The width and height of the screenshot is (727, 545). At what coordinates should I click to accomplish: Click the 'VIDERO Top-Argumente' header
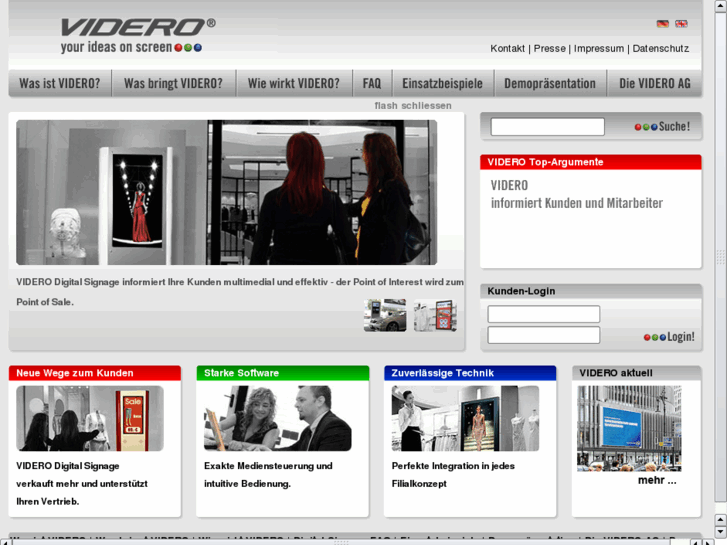click(591, 162)
